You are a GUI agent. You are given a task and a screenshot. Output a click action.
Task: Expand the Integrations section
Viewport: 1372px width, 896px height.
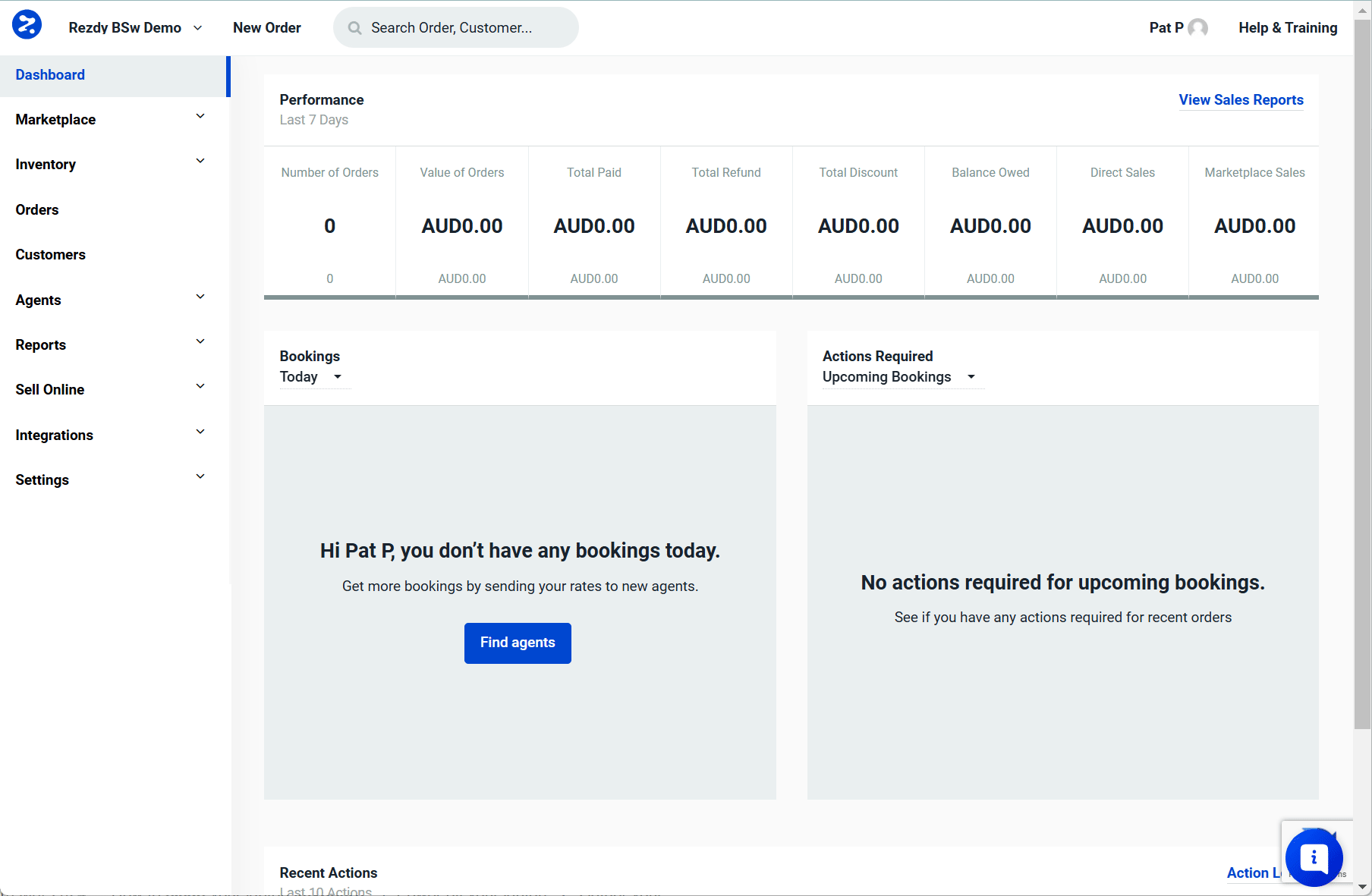click(200, 432)
